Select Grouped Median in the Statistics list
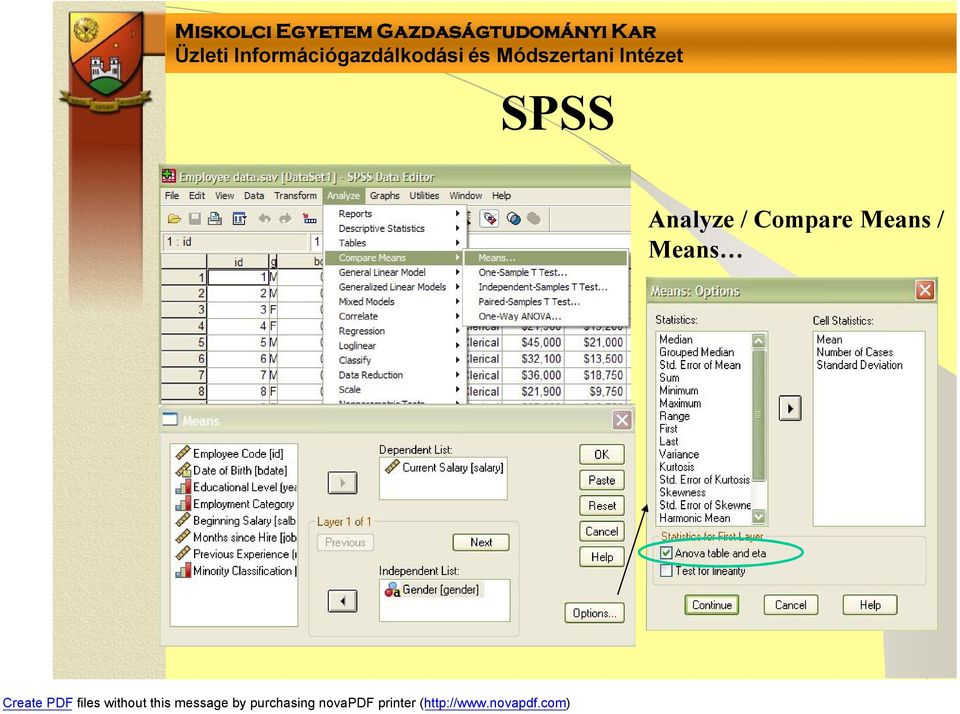 [697, 352]
